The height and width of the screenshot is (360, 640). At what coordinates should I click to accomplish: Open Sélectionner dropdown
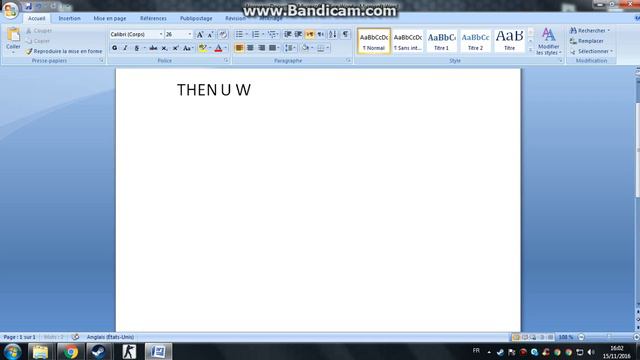(x=611, y=51)
